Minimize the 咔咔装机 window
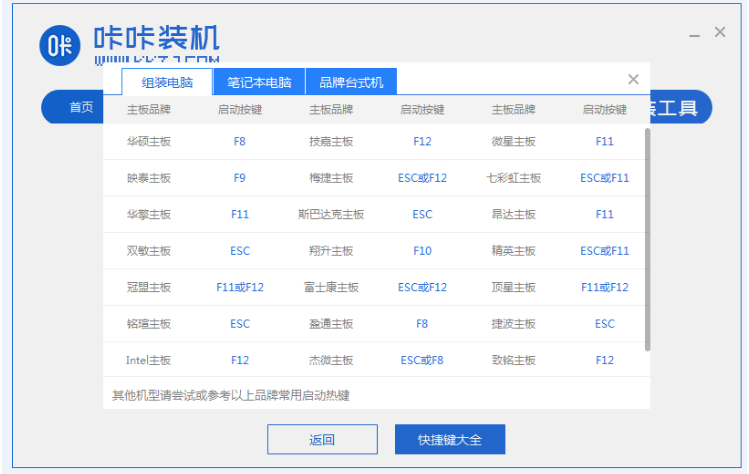Viewport: 749px width, 474px height. (x=694, y=33)
